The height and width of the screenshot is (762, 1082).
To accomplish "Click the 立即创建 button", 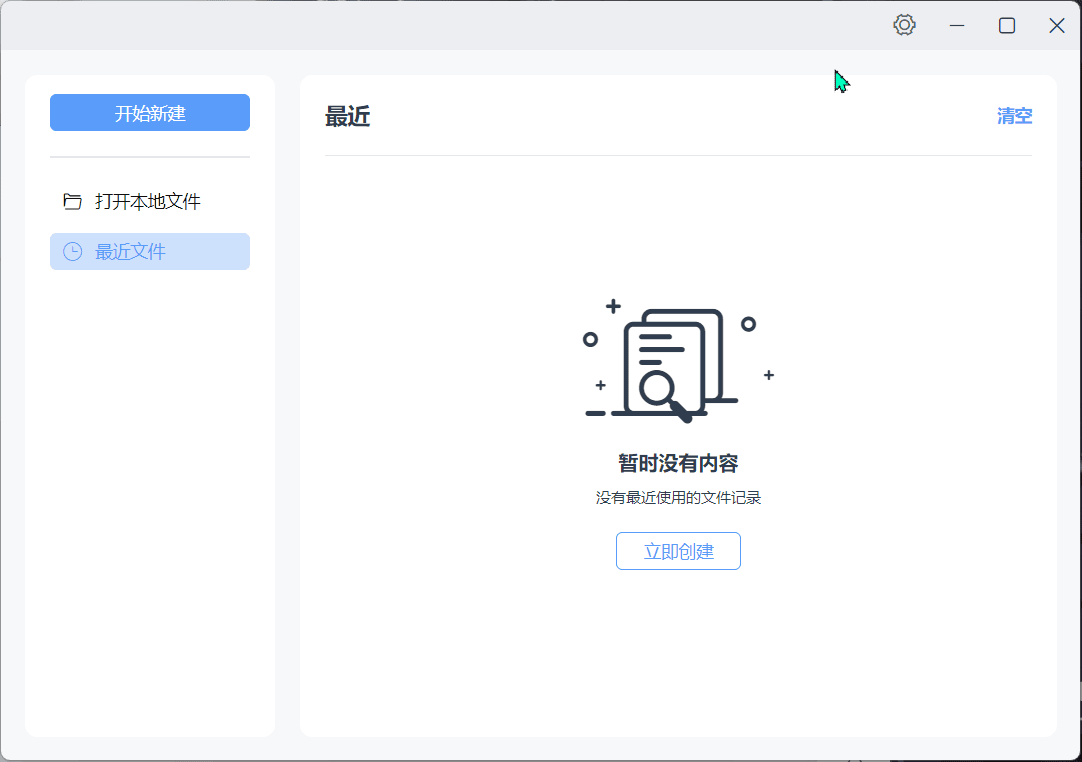I will coord(678,550).
